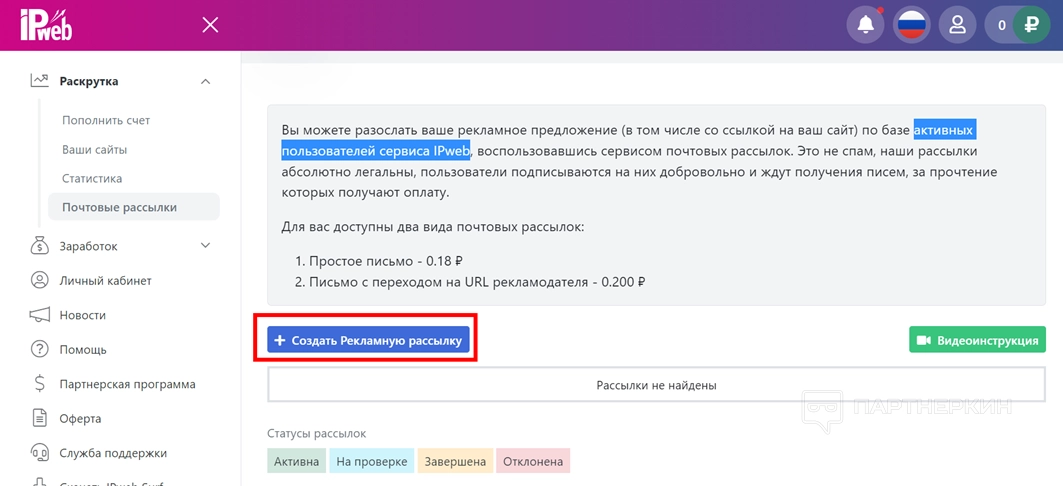Screen dimensions: 1063x486
Task: Select Почтовые рассылки menu item
Action: pos(134,207)
